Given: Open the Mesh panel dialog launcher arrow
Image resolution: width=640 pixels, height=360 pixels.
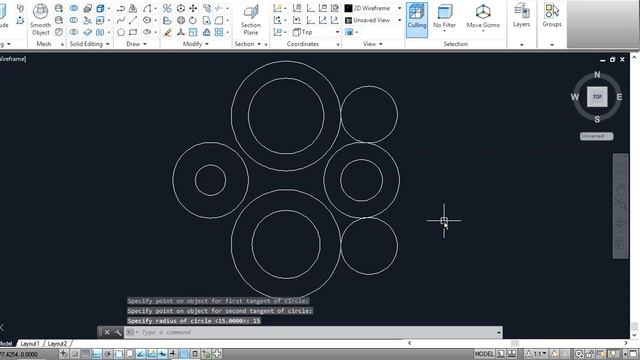Looking at the screenshot, I should point(62,44).
